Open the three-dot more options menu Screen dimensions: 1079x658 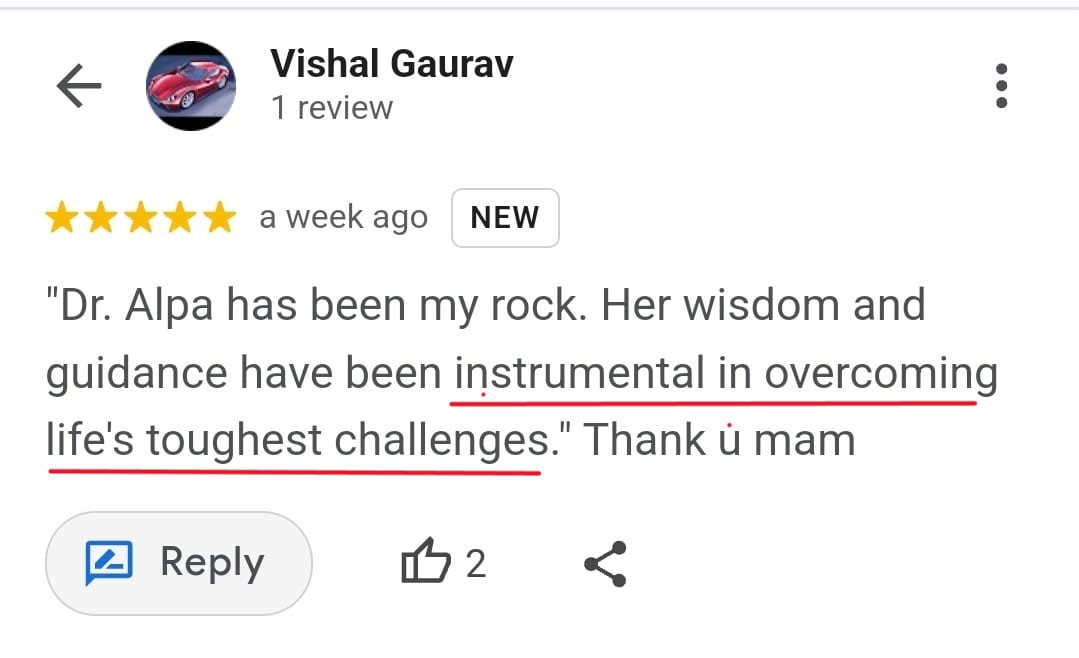pos(1001,86)
